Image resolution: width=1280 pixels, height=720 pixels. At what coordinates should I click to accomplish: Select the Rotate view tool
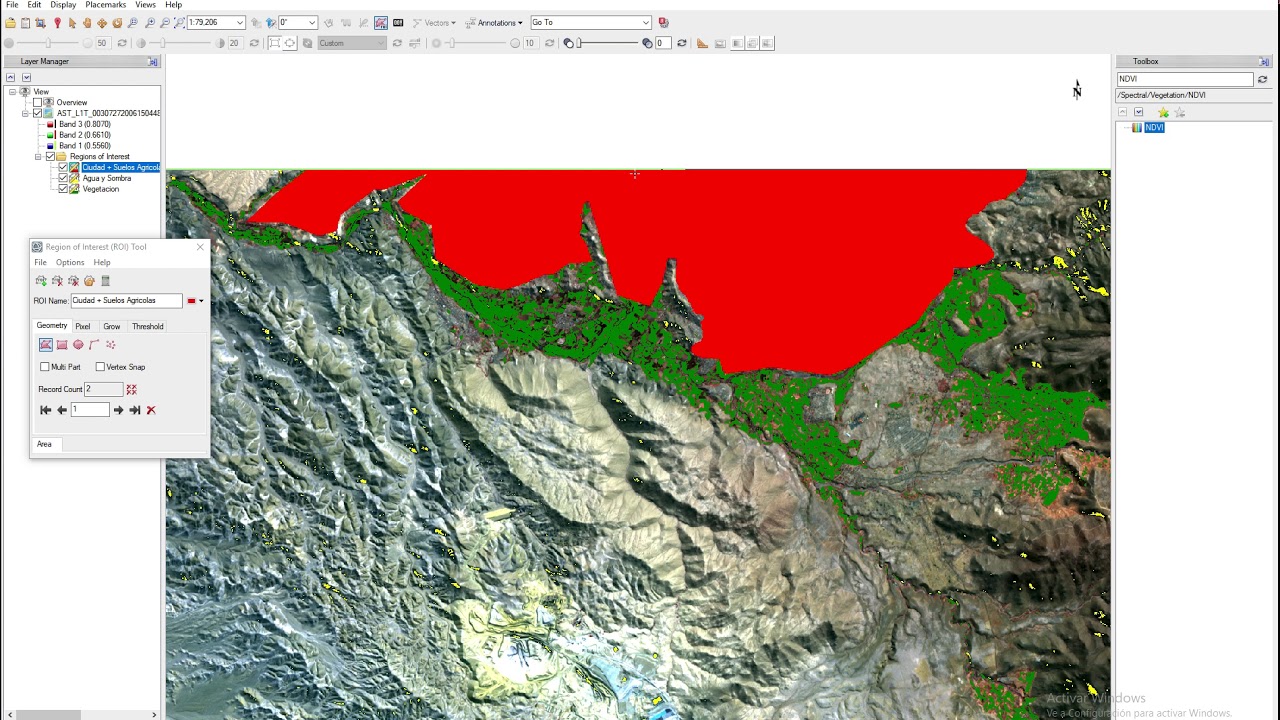117,23
